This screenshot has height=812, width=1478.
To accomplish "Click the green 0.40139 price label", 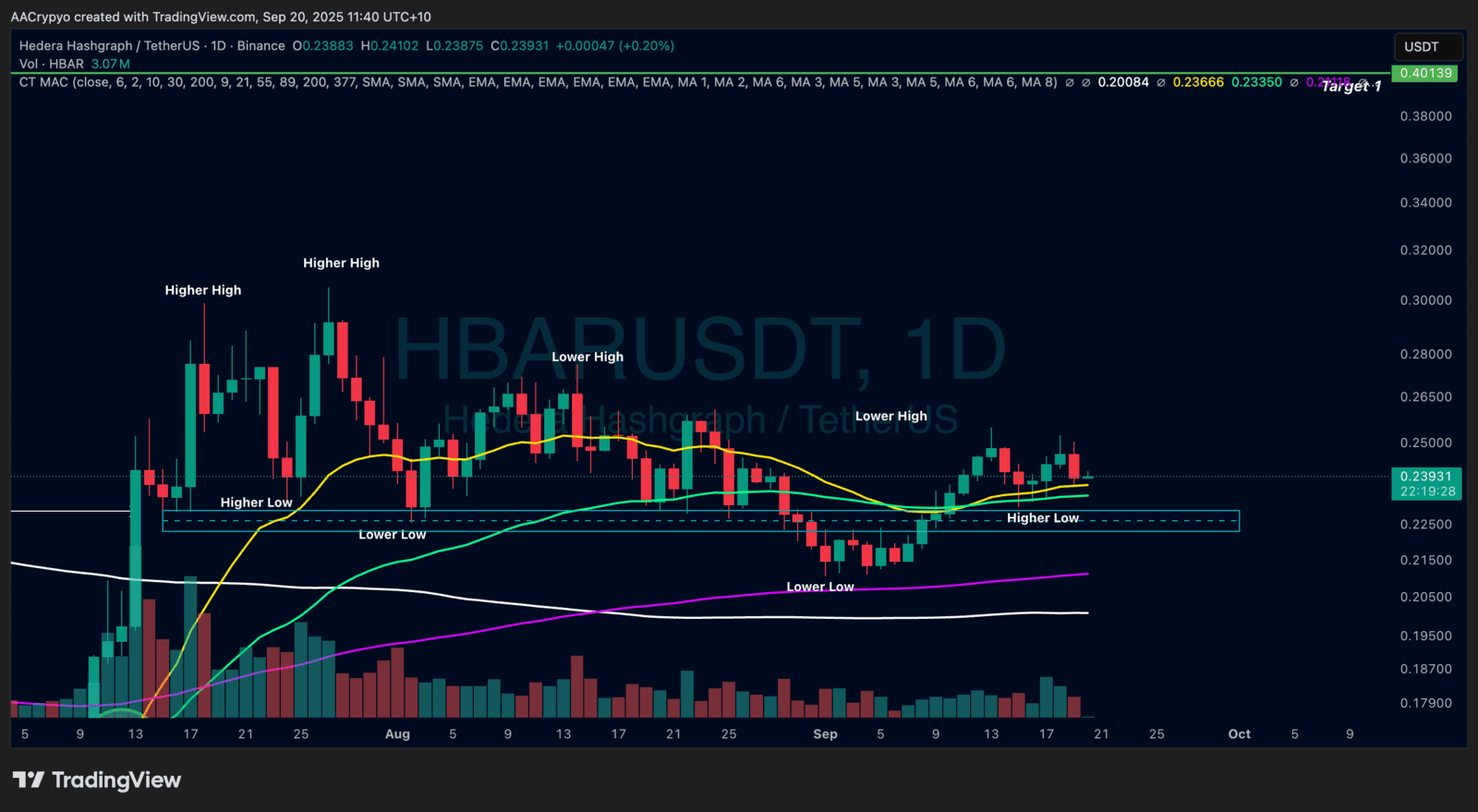I will (1425, 73).
